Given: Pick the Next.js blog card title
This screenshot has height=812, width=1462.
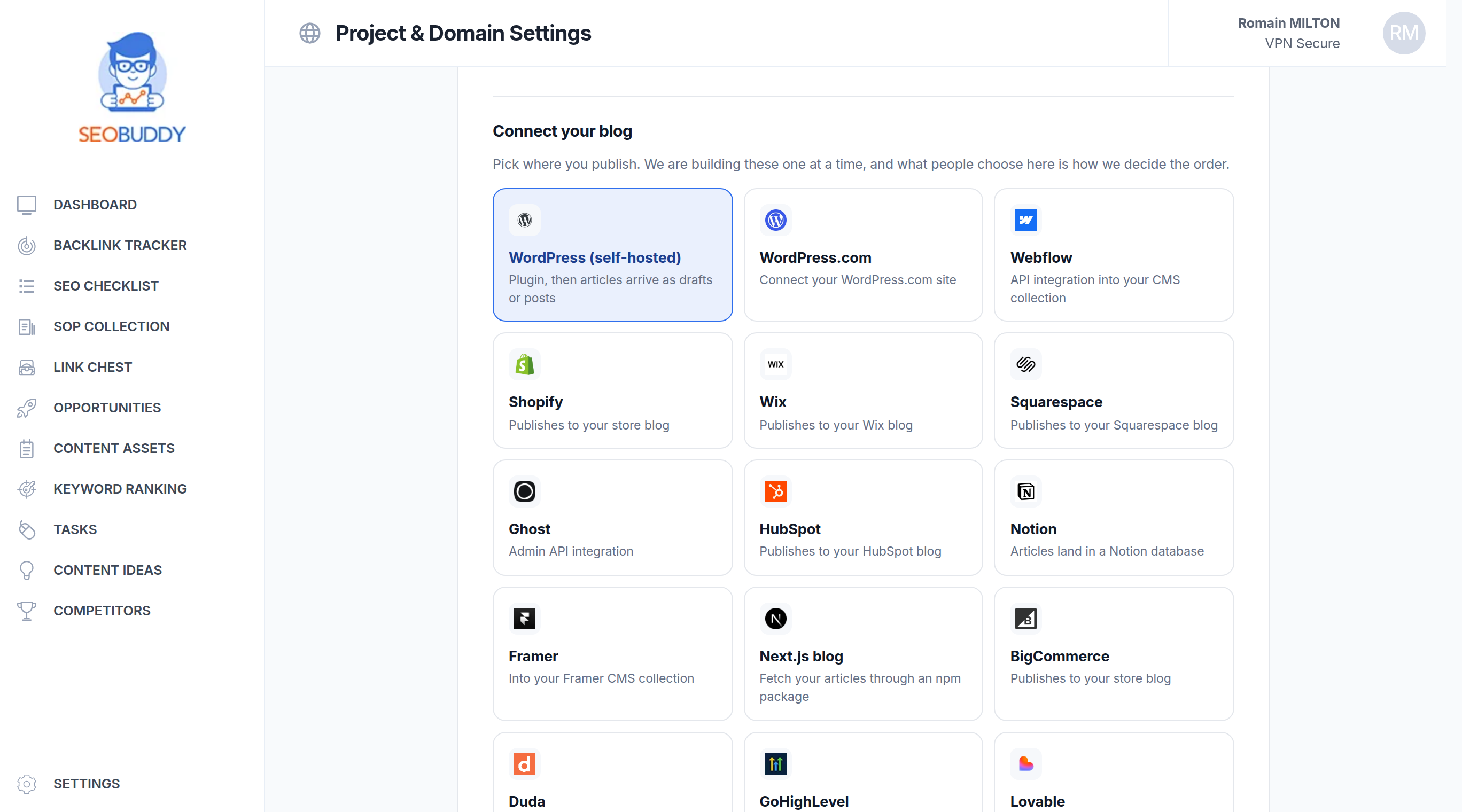Looking at the screenshot, I should click(801, 657).
